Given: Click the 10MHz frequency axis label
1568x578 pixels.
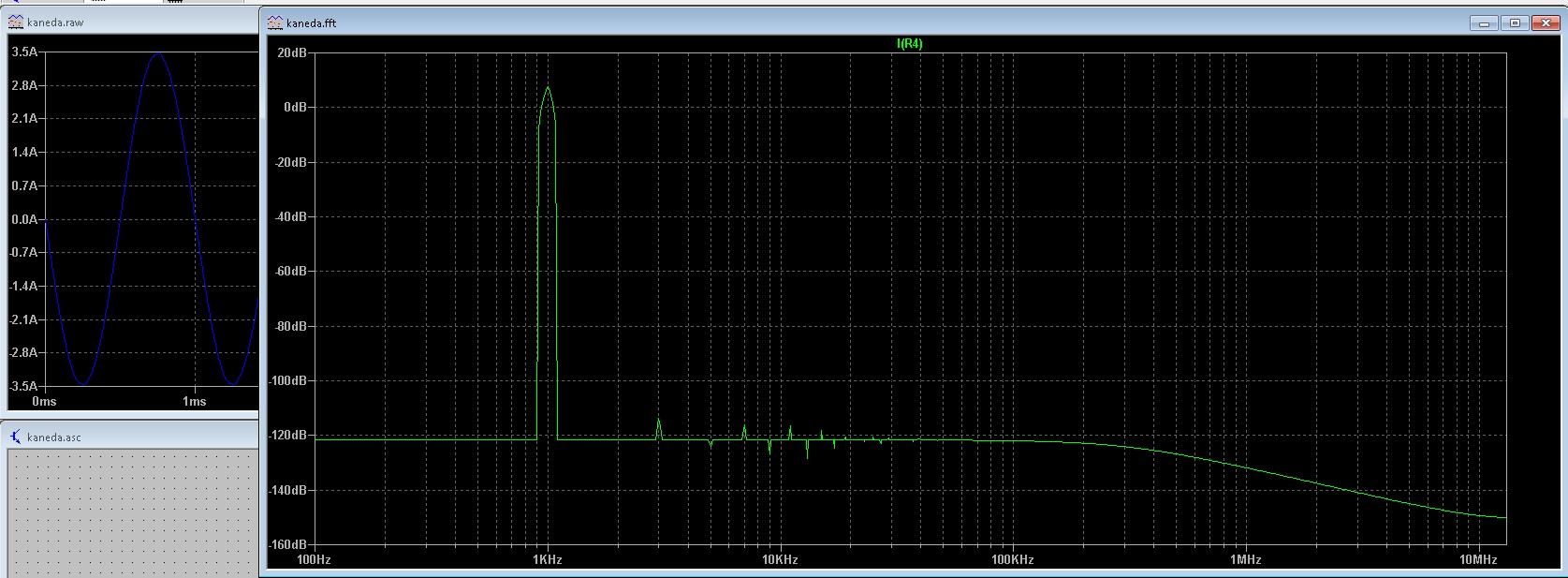Looking at the screenshot, I should tap(1478, 559).
